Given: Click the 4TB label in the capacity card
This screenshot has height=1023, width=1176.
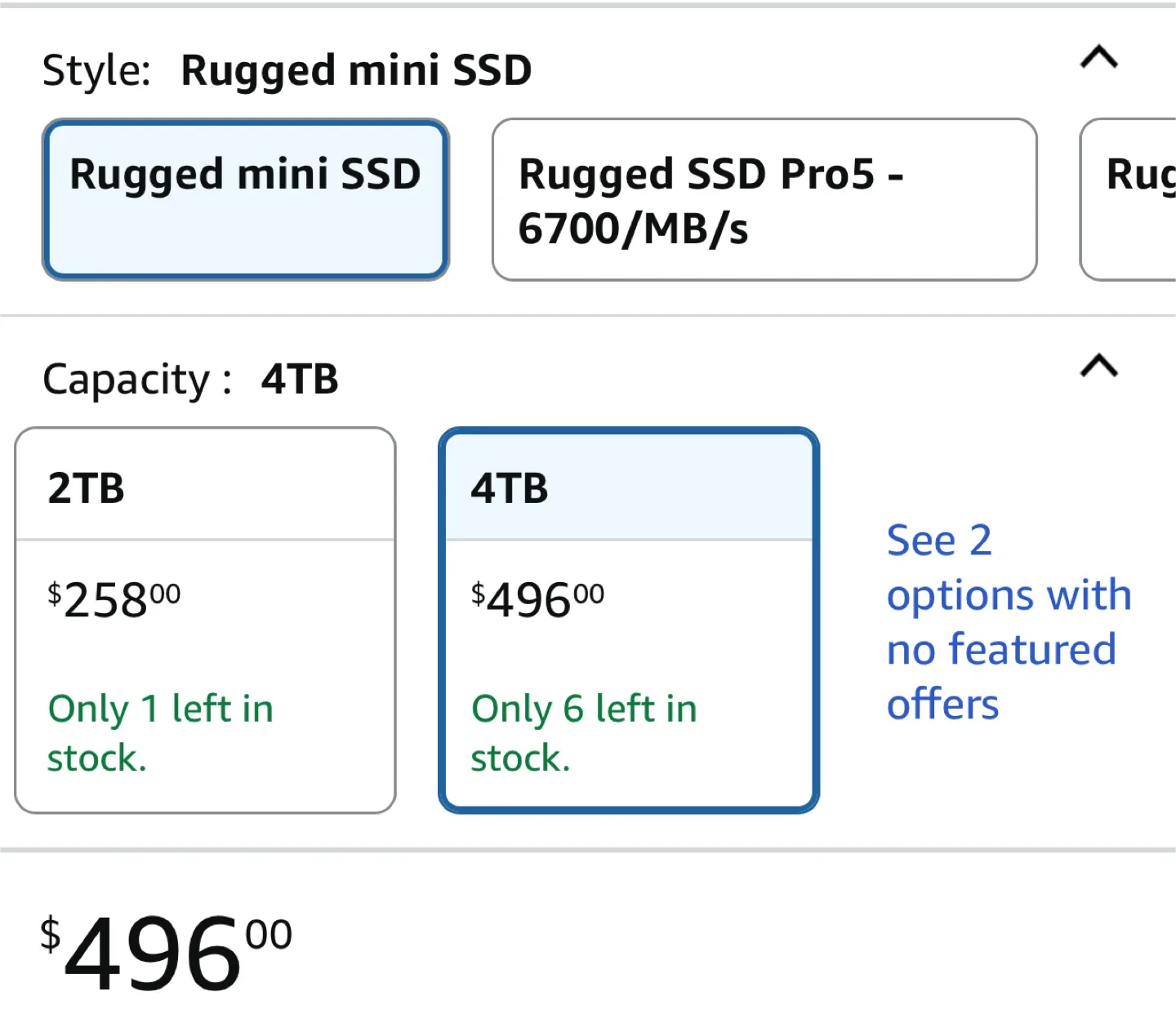Looking at the screenshot, I should (x=509, y=488).
